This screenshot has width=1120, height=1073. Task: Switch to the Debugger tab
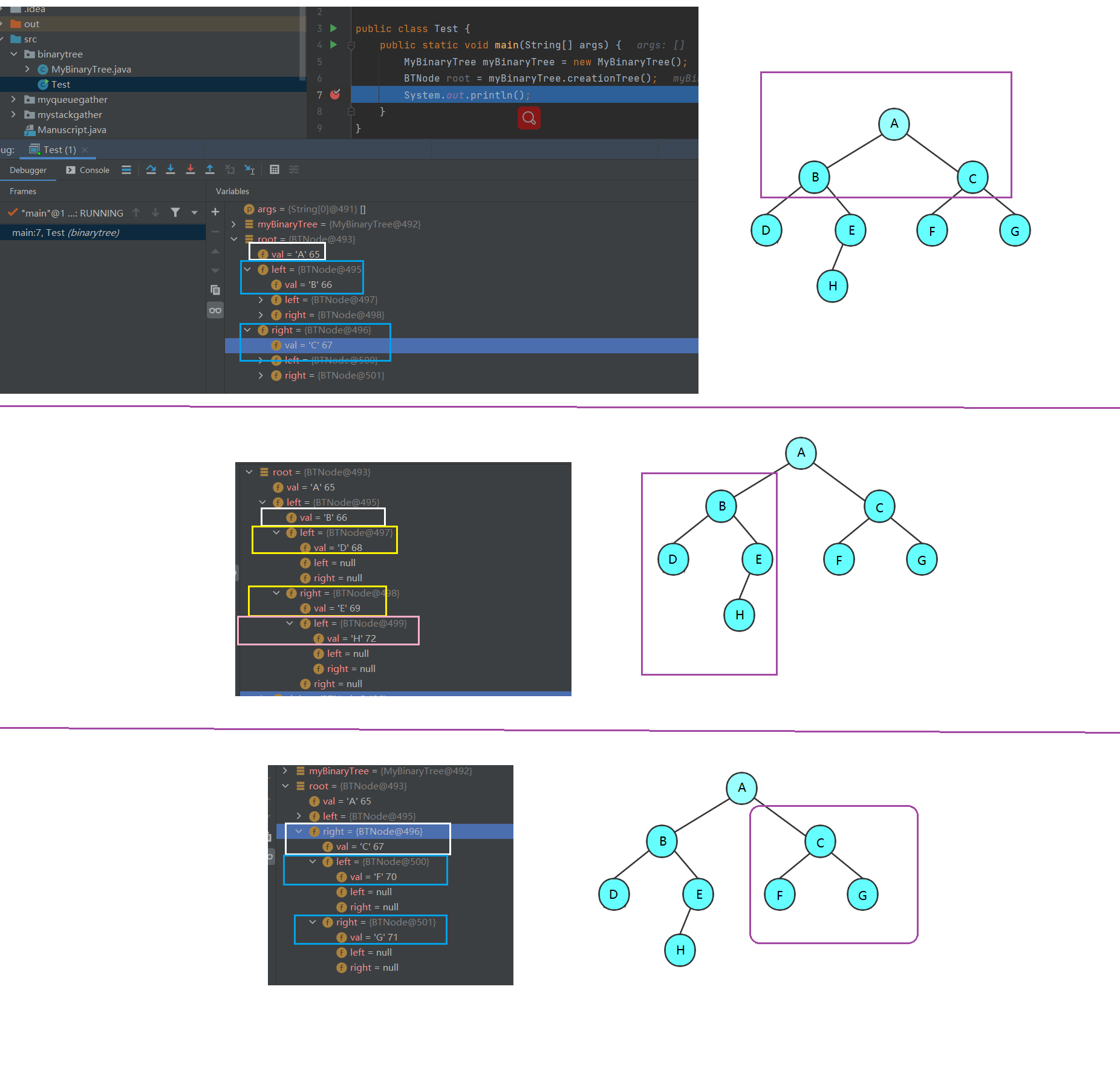coord(28,170)
